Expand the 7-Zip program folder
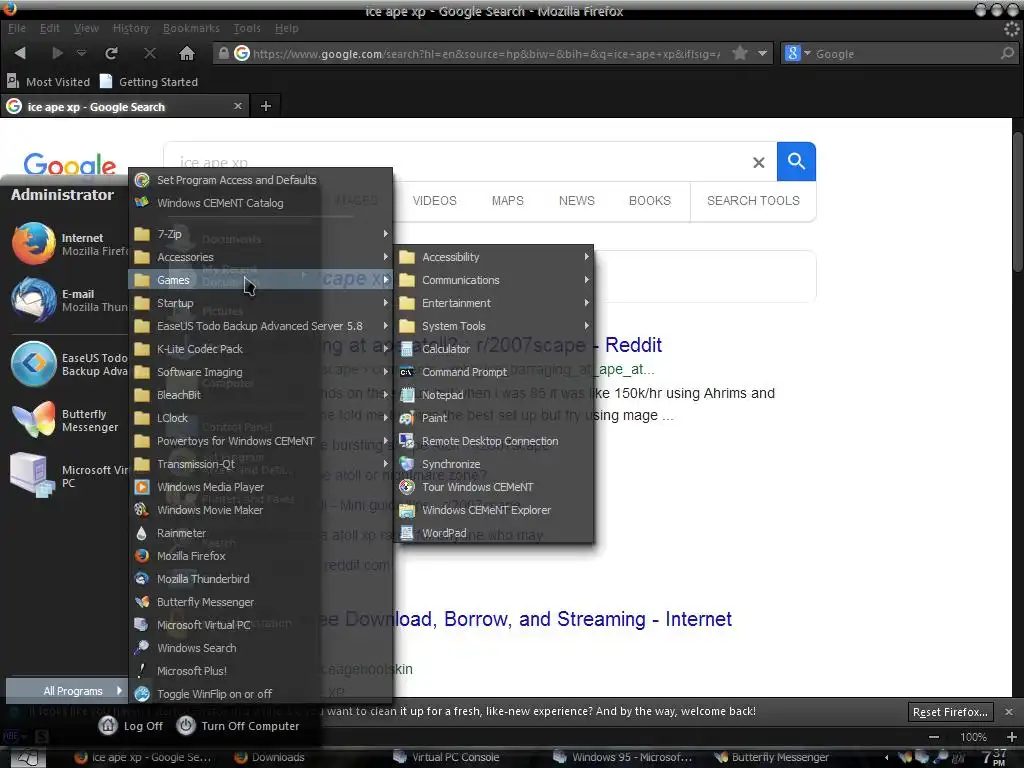Screen dimensions: 1024x768 (x=261, y=234)
